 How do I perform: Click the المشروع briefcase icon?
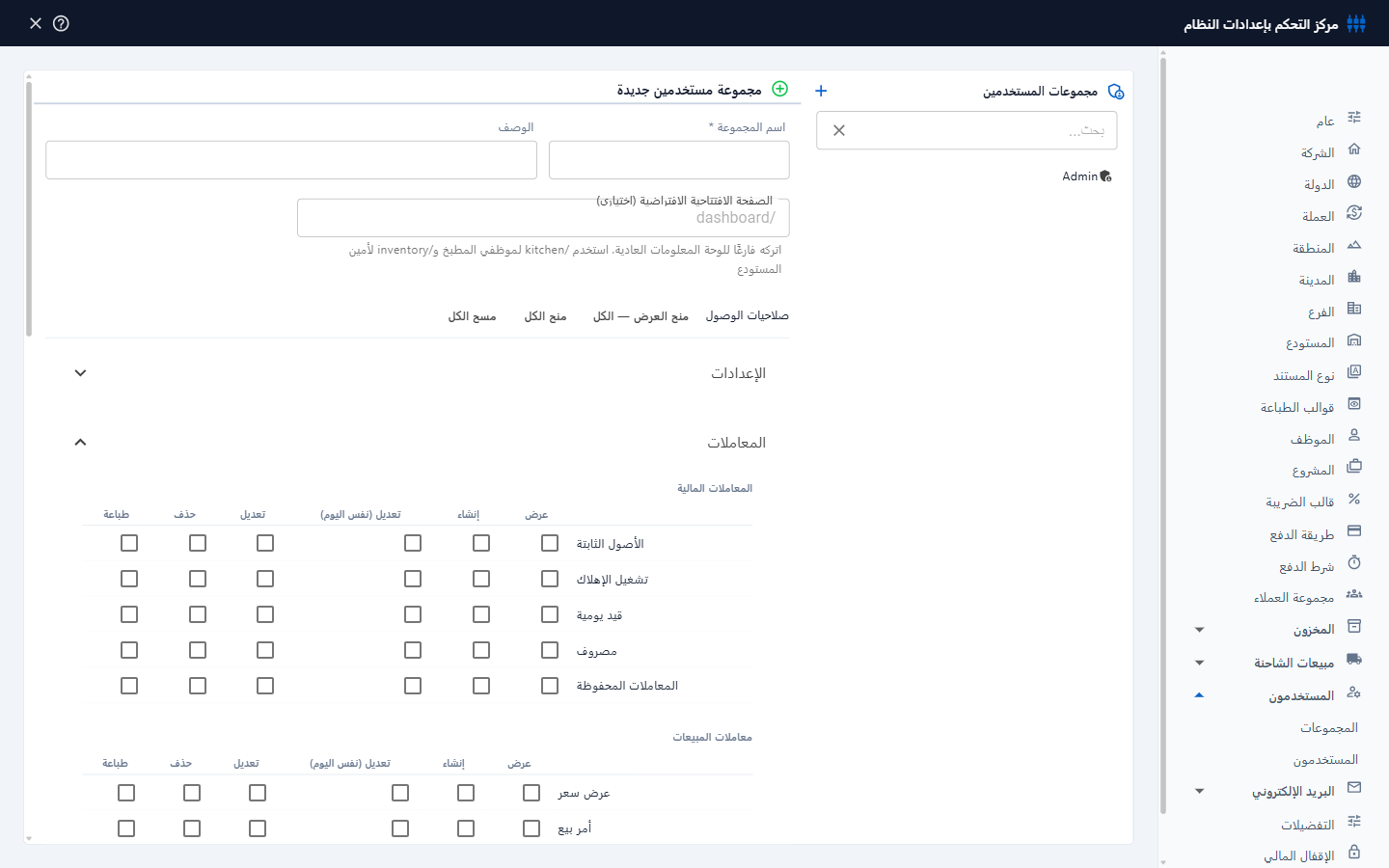(x=1354, y=467)
